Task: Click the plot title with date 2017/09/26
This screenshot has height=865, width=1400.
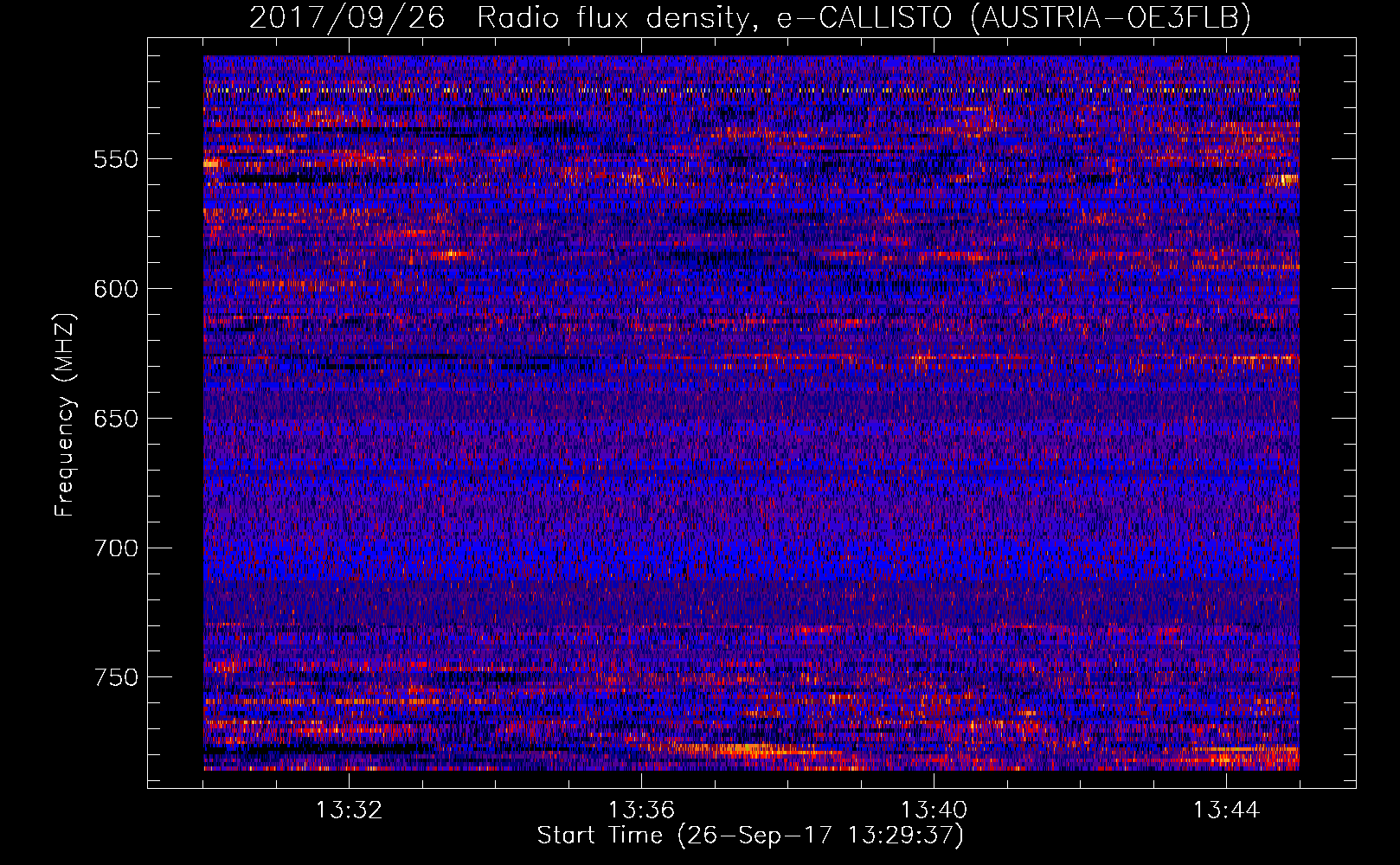Action: coord(750,17)
